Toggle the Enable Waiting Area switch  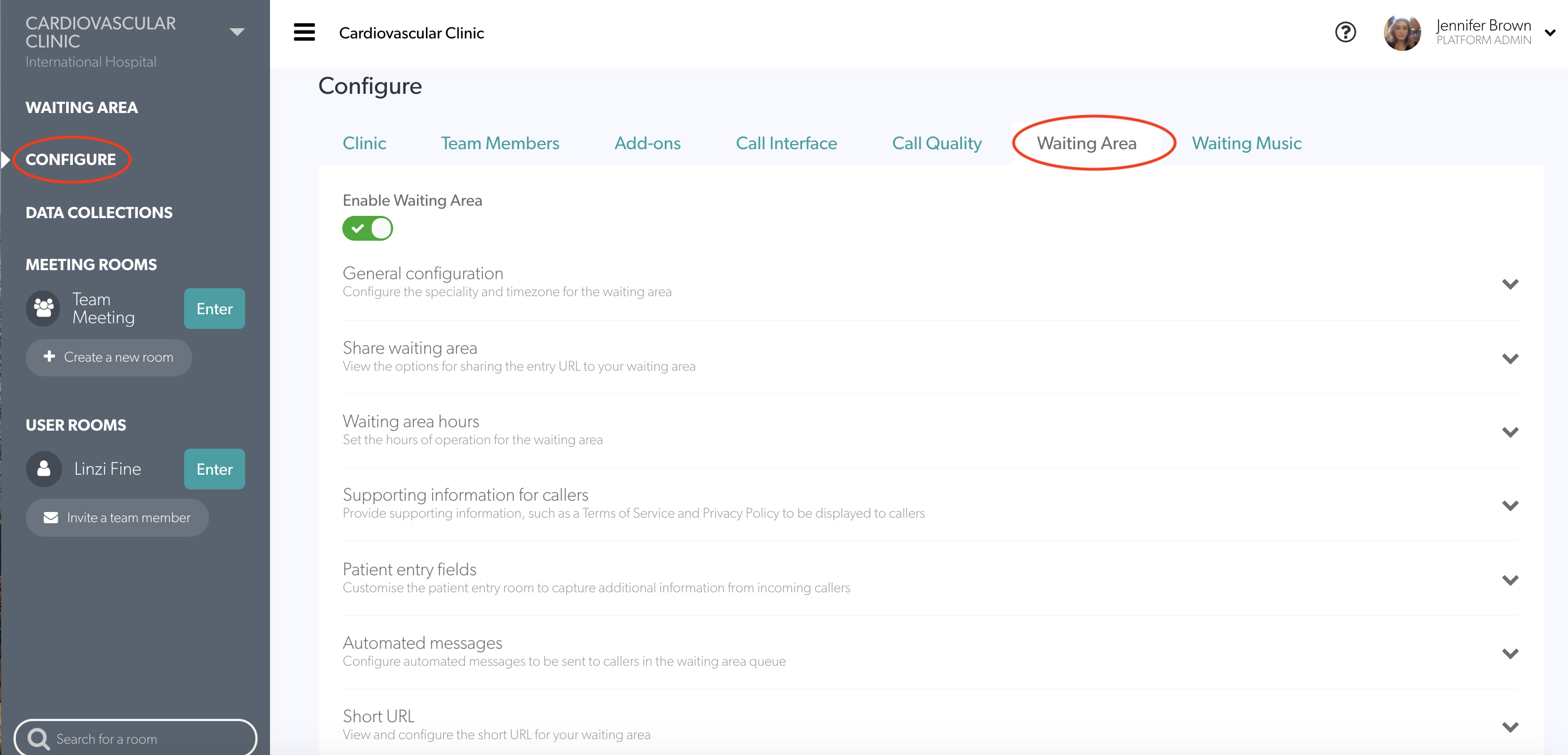(368, 229)
